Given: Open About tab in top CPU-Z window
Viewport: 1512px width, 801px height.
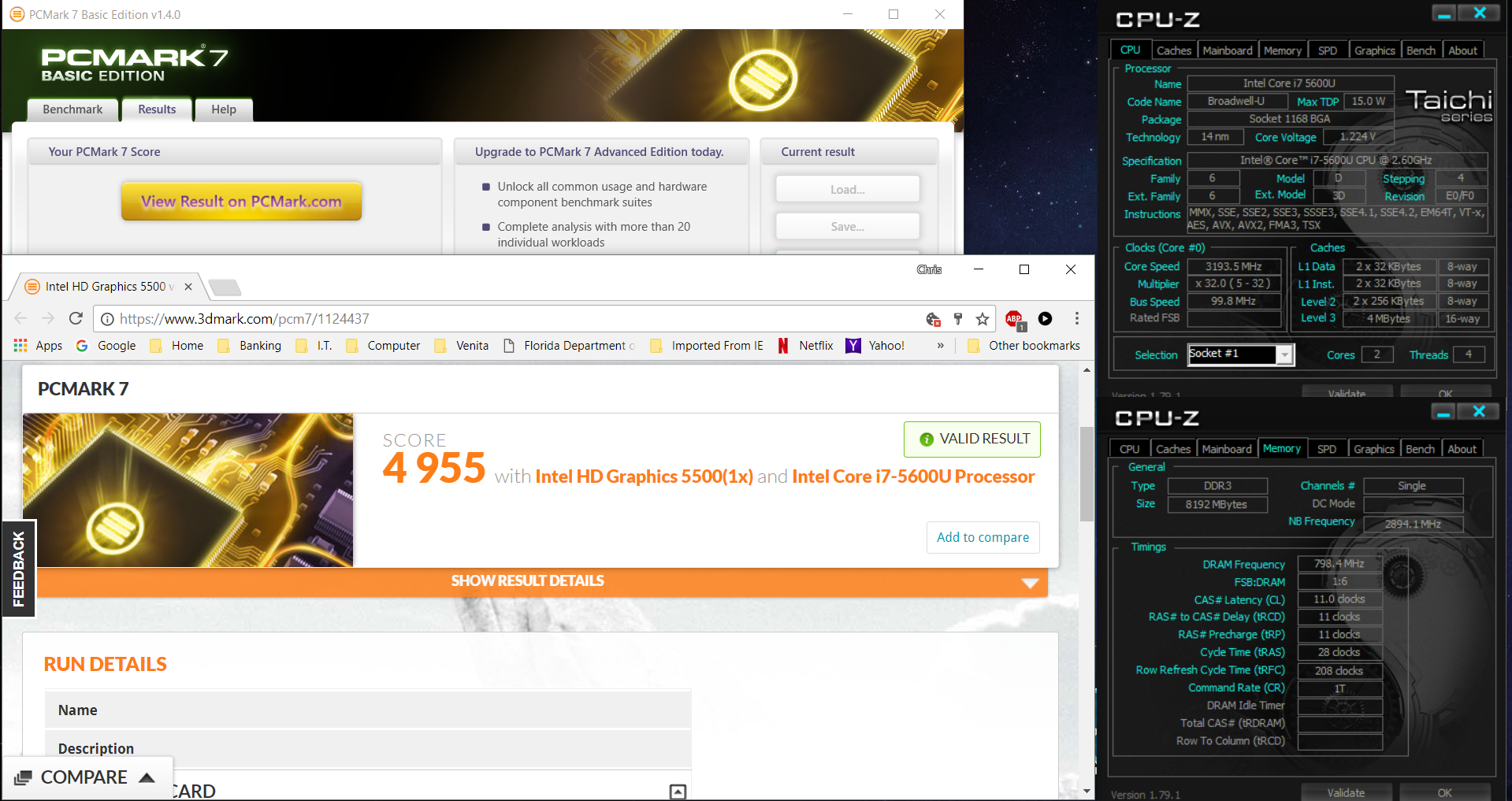Looking at the screenshot, I should click(x=1463, y=50).
